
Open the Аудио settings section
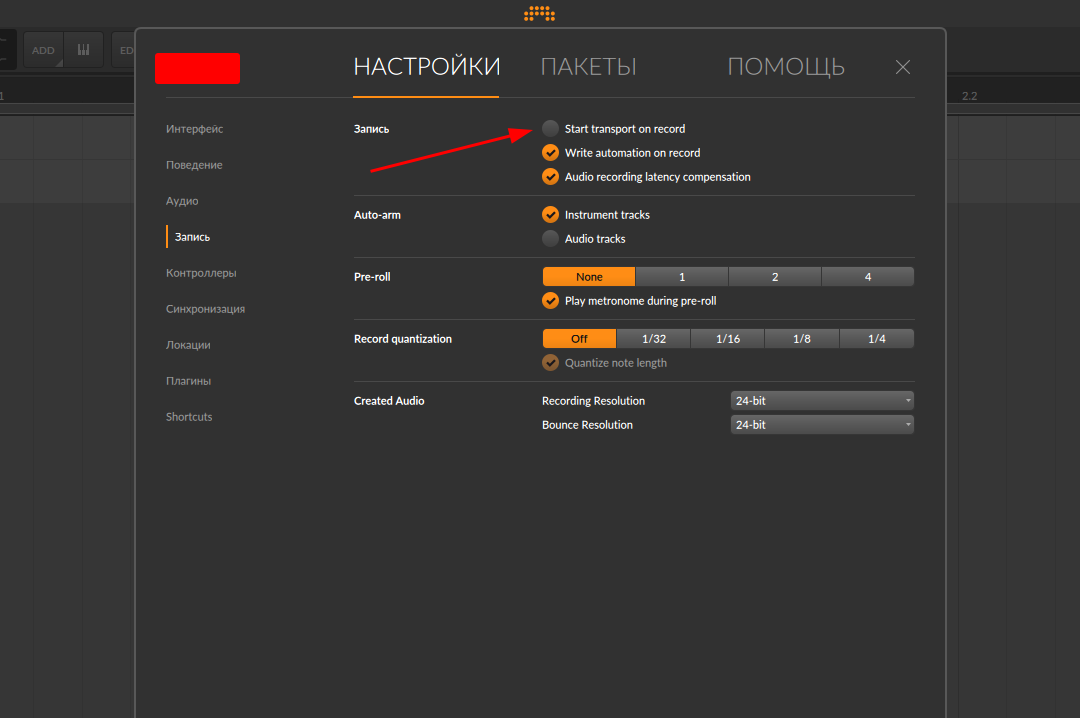tap(182, 201)
